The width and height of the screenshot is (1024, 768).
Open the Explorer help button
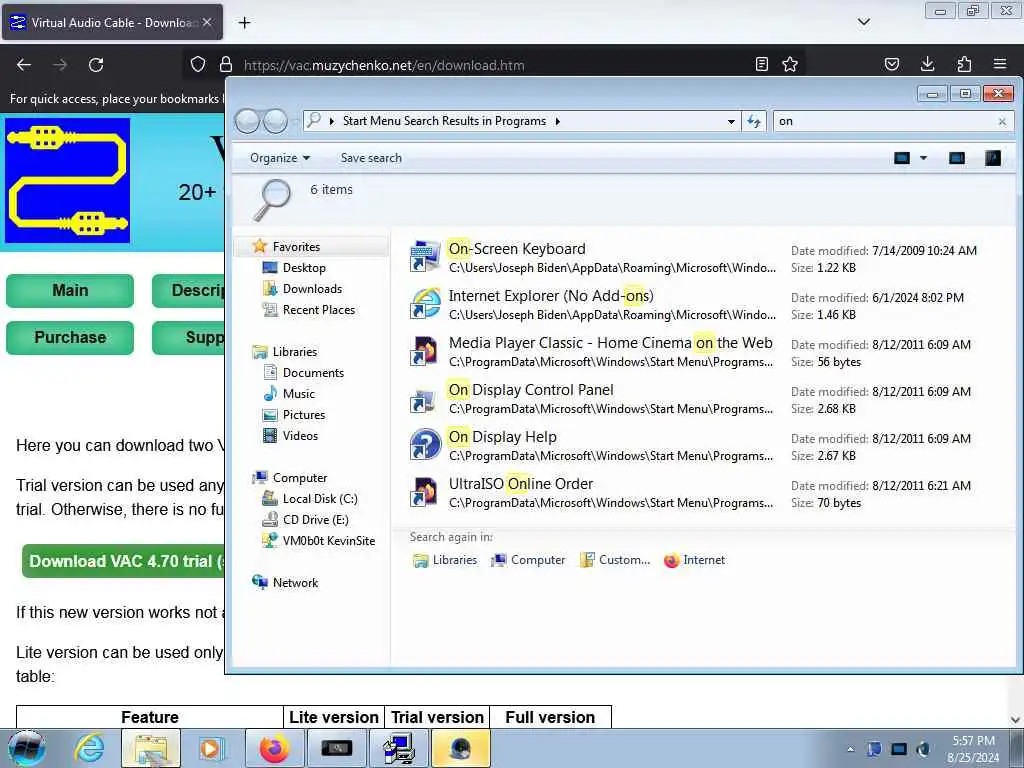coord(993,158)
